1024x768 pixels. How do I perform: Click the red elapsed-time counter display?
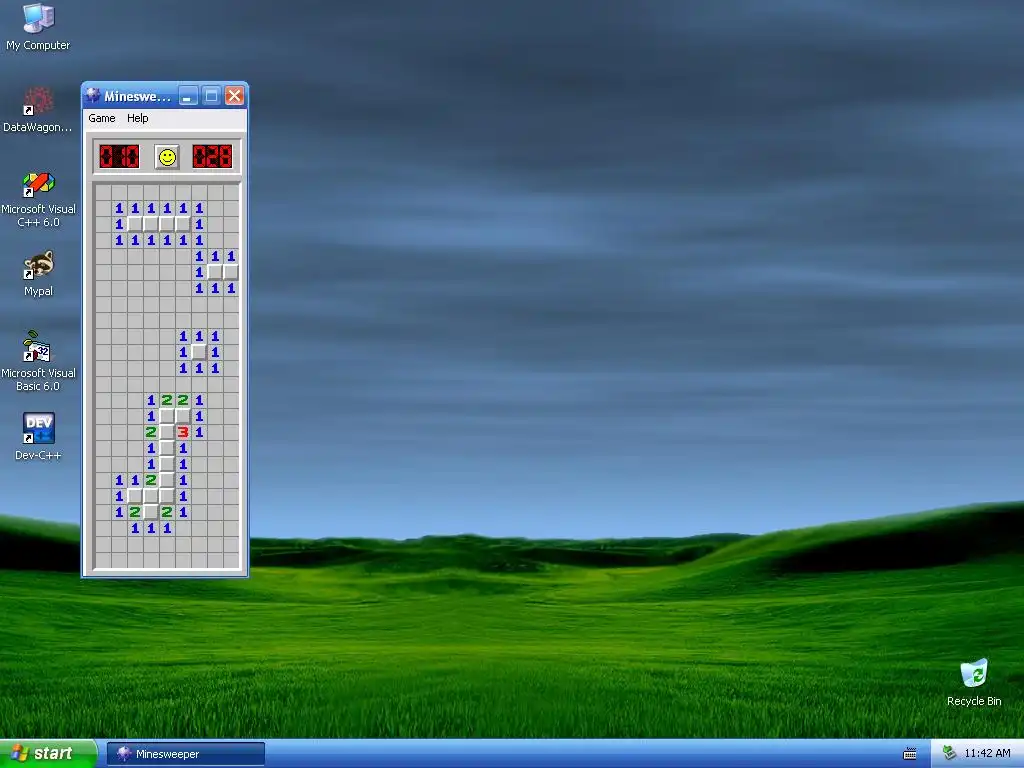(x=212, y=157)
